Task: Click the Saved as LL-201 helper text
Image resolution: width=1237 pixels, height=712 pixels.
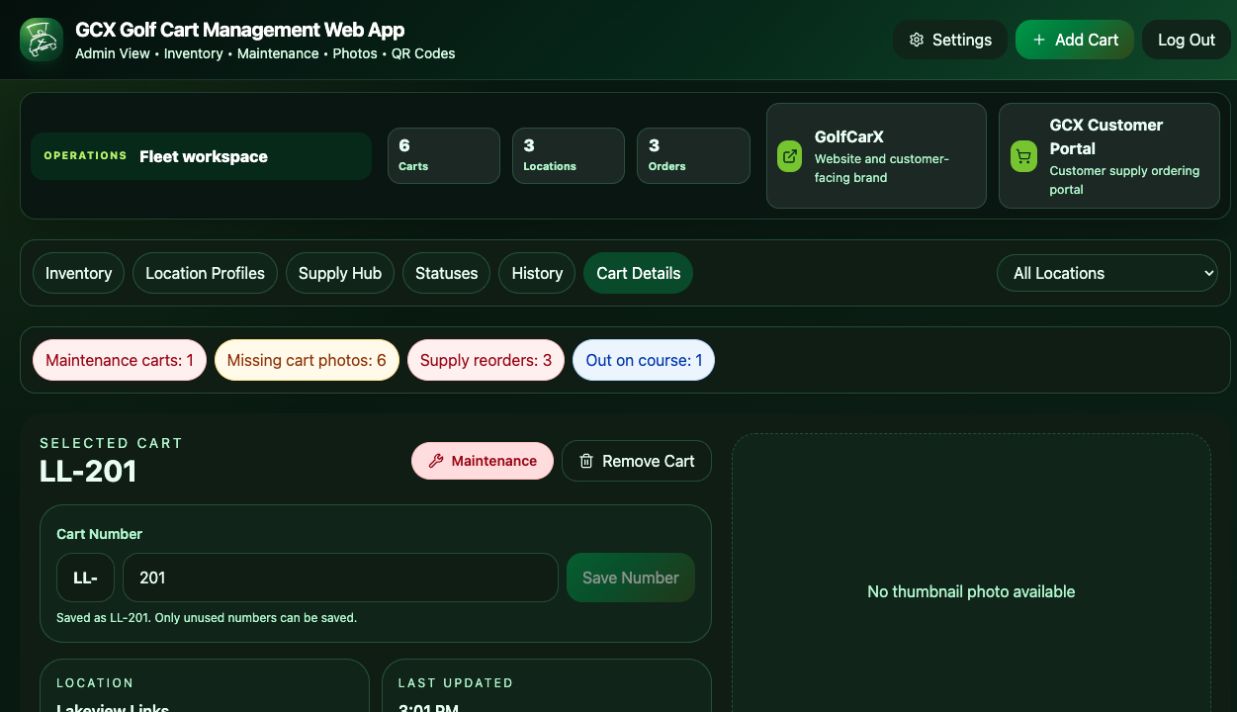Action: tap(206, 618)
